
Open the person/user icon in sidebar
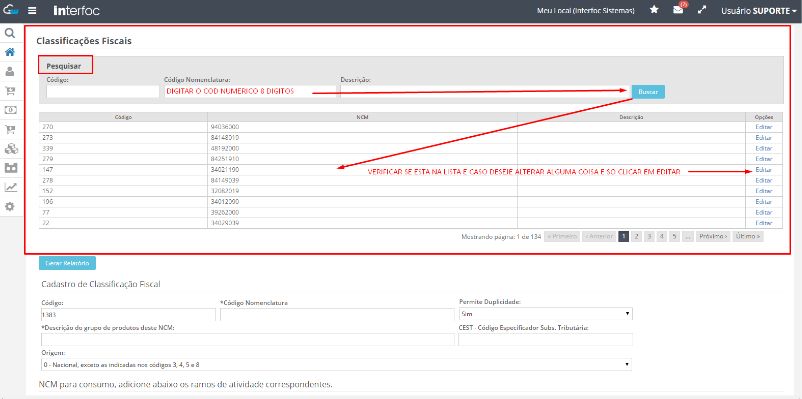tap(10, 71)
